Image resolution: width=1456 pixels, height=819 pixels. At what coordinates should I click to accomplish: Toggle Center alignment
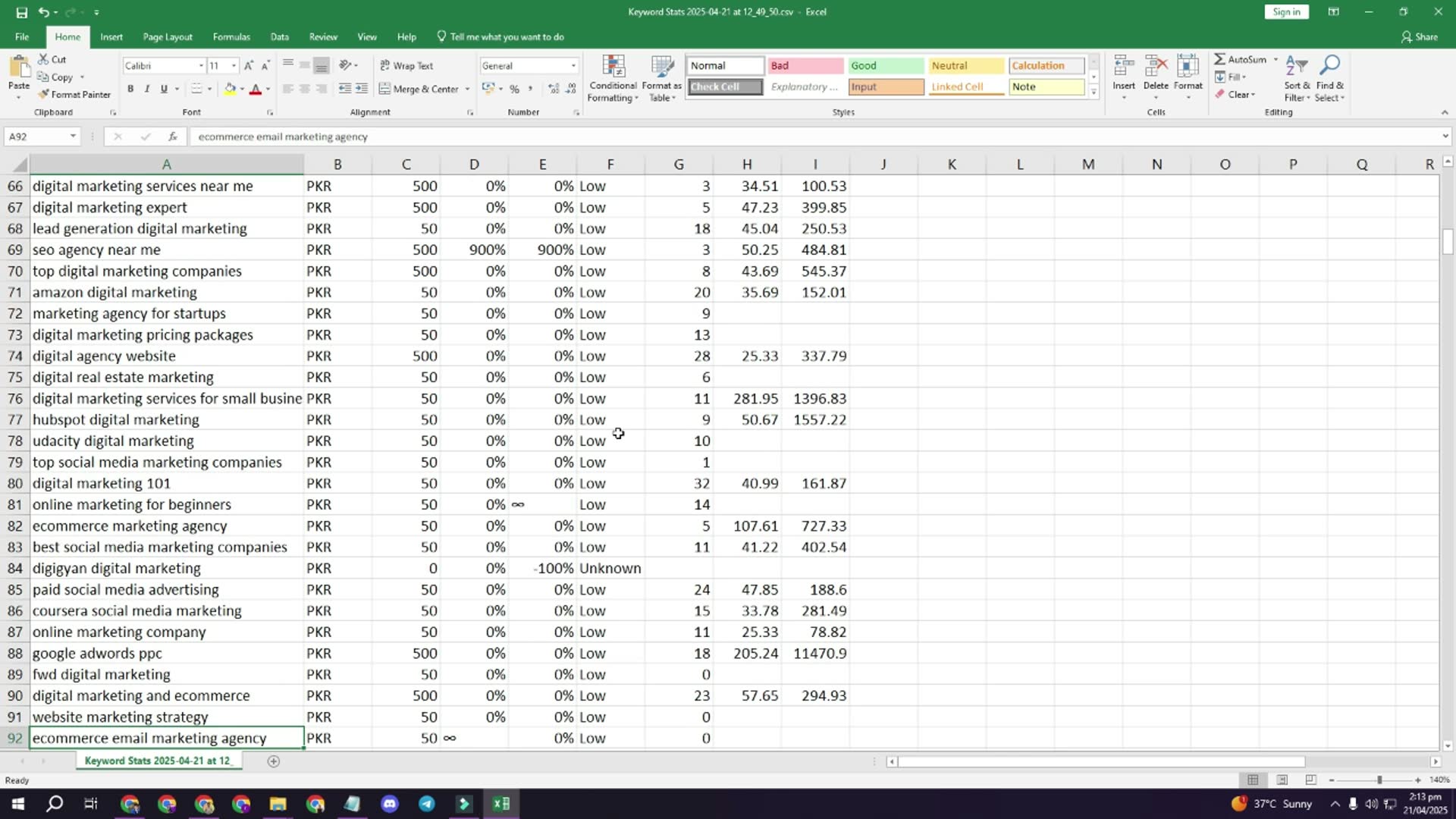pyautogui.click(x=305, y=89)
